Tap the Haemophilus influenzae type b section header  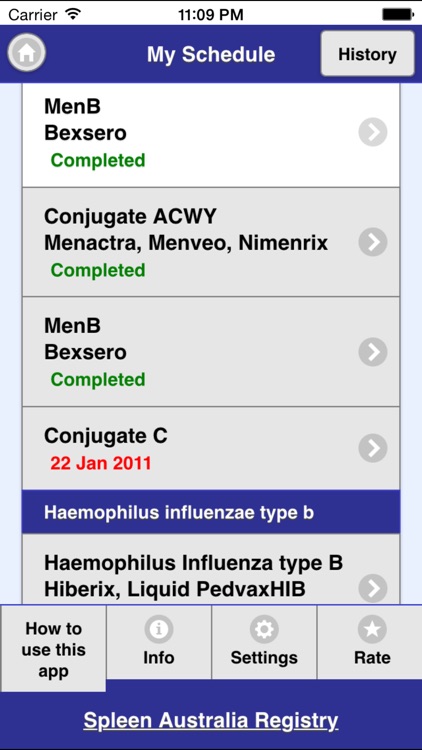click(211, 512)
